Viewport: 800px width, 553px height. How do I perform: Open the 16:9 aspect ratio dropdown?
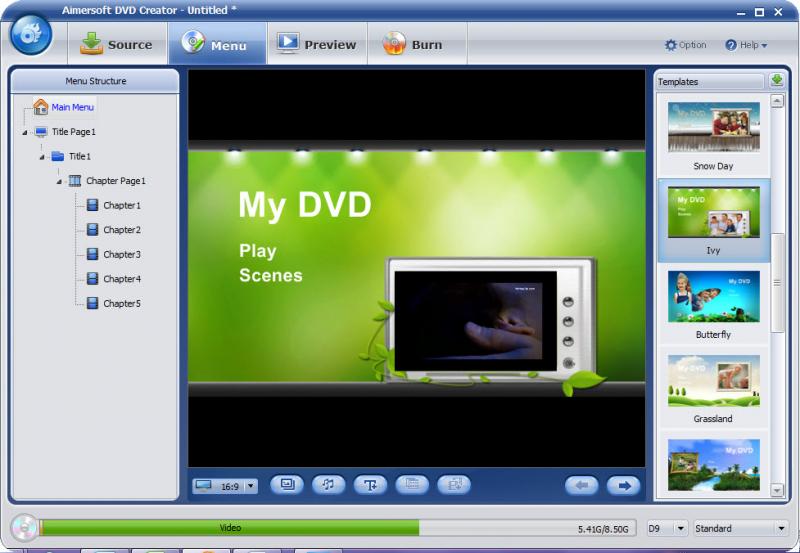pos(250,486)
